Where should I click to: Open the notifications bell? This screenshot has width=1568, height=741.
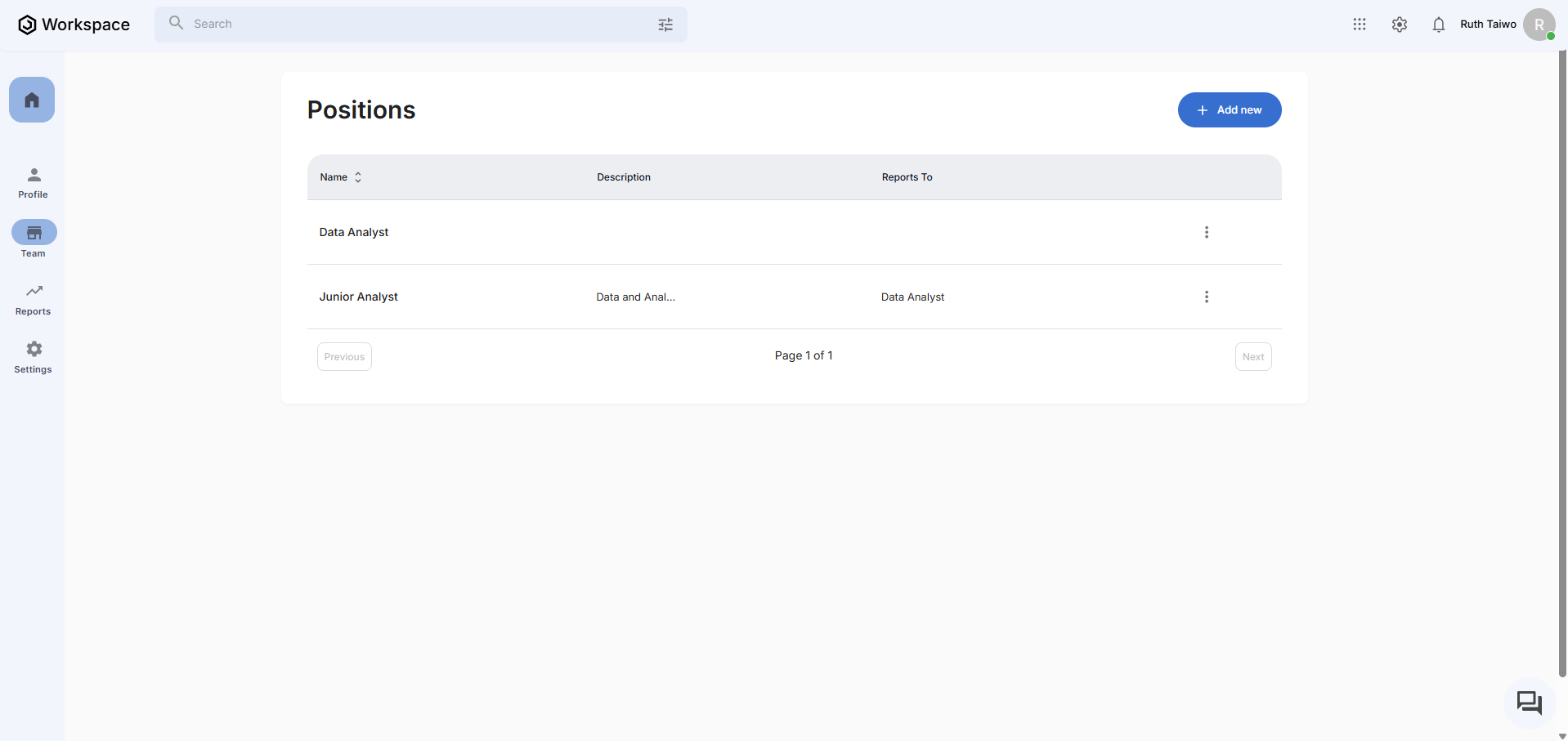tap(1438, 25)
